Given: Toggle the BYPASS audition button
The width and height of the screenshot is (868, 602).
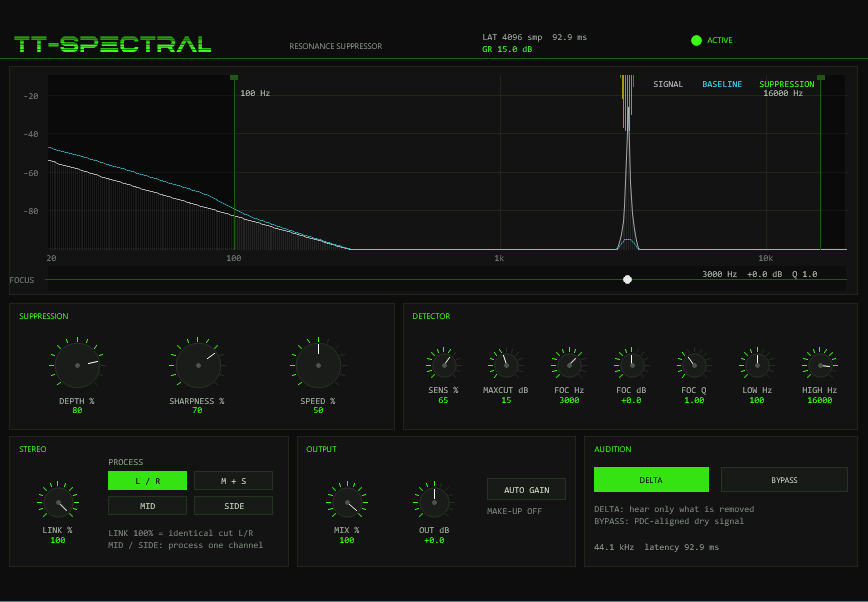Looking at the screenshot, I should (x=784, y=480).
